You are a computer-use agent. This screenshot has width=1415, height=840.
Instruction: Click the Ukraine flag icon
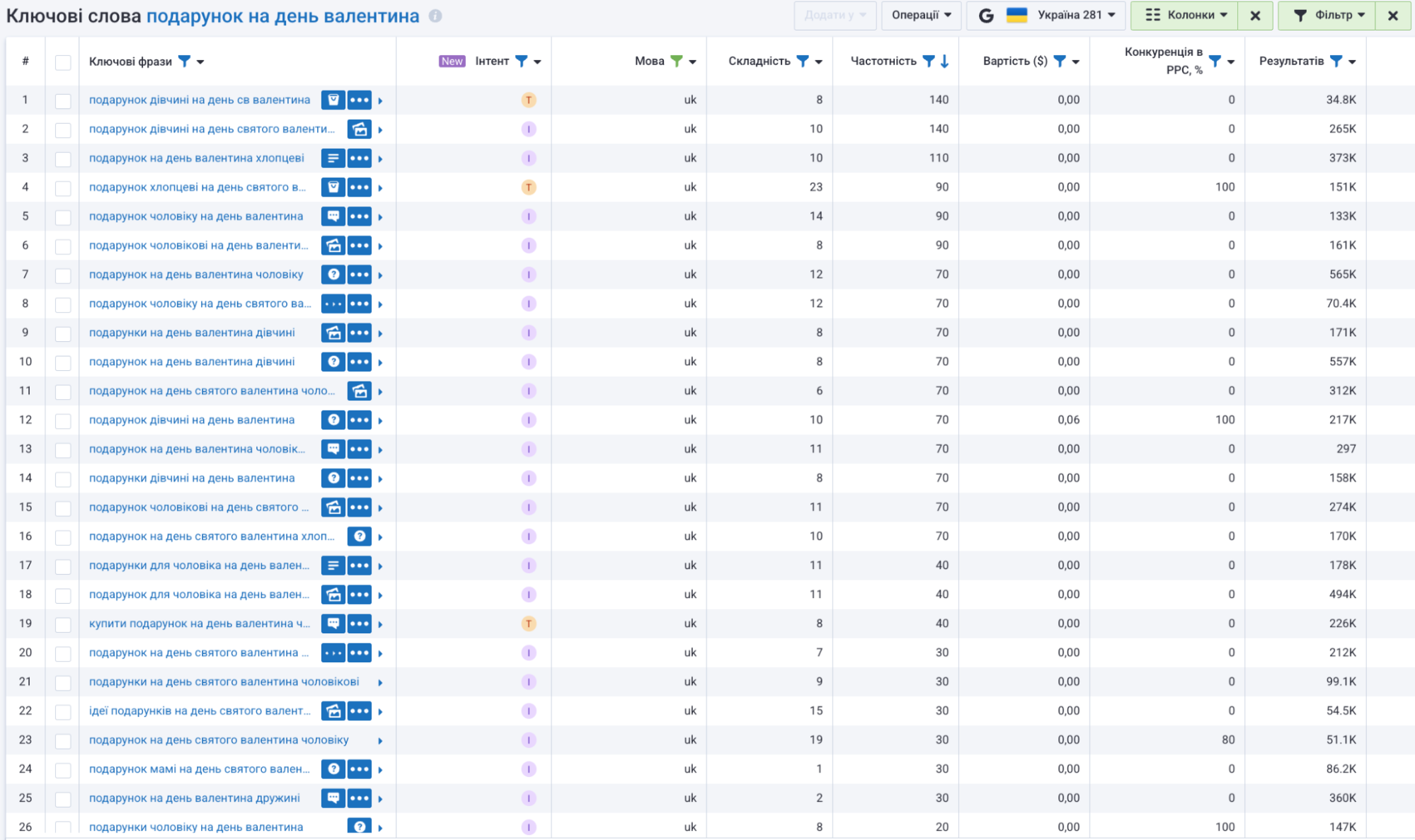1017,15
